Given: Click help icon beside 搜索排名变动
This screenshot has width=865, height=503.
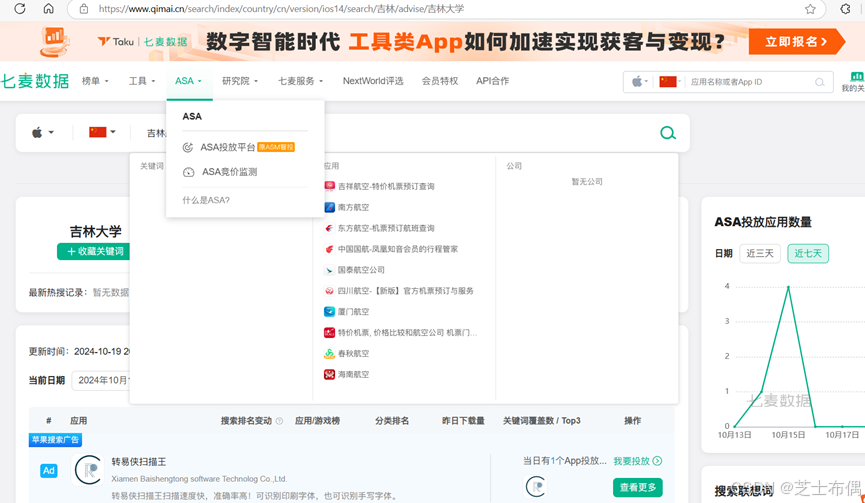Looking at the screenshot, I should point(279,421).
